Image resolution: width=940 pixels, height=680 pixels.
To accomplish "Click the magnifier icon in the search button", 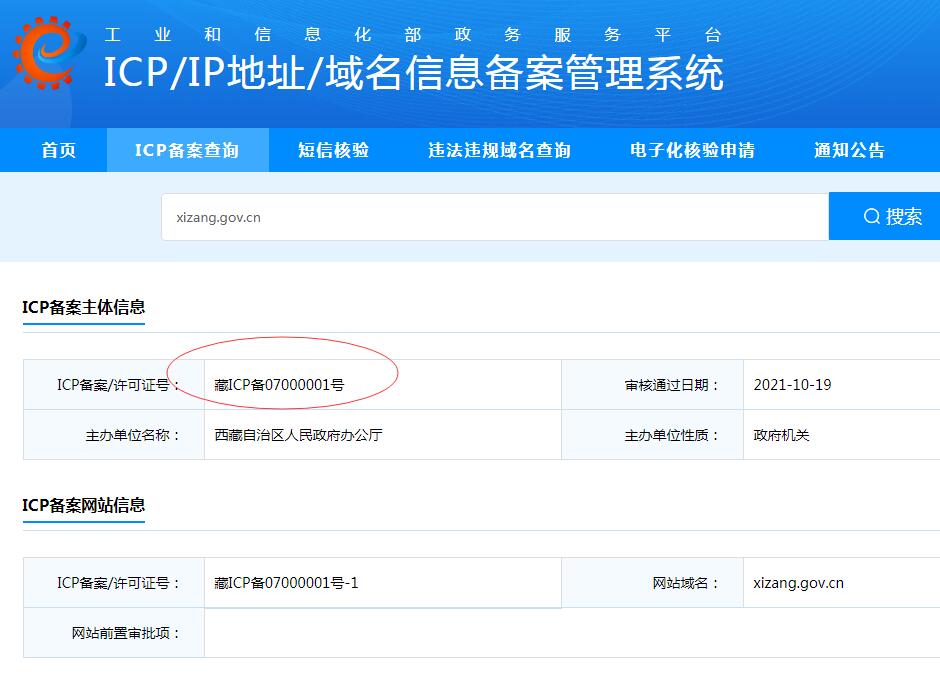I will [x=871, y=216].
